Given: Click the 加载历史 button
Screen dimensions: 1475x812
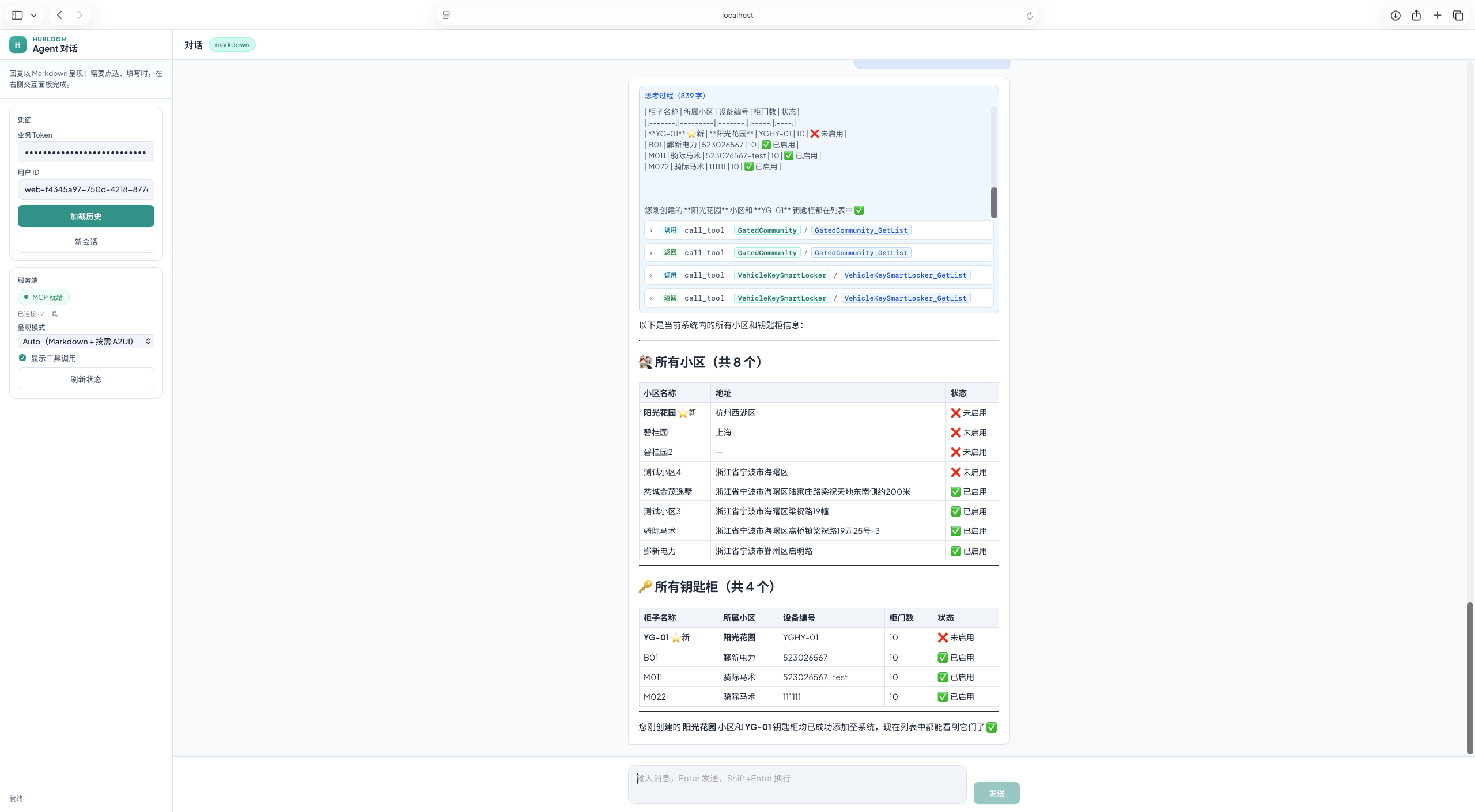Looking at the screenshot, I should (86, 216).
